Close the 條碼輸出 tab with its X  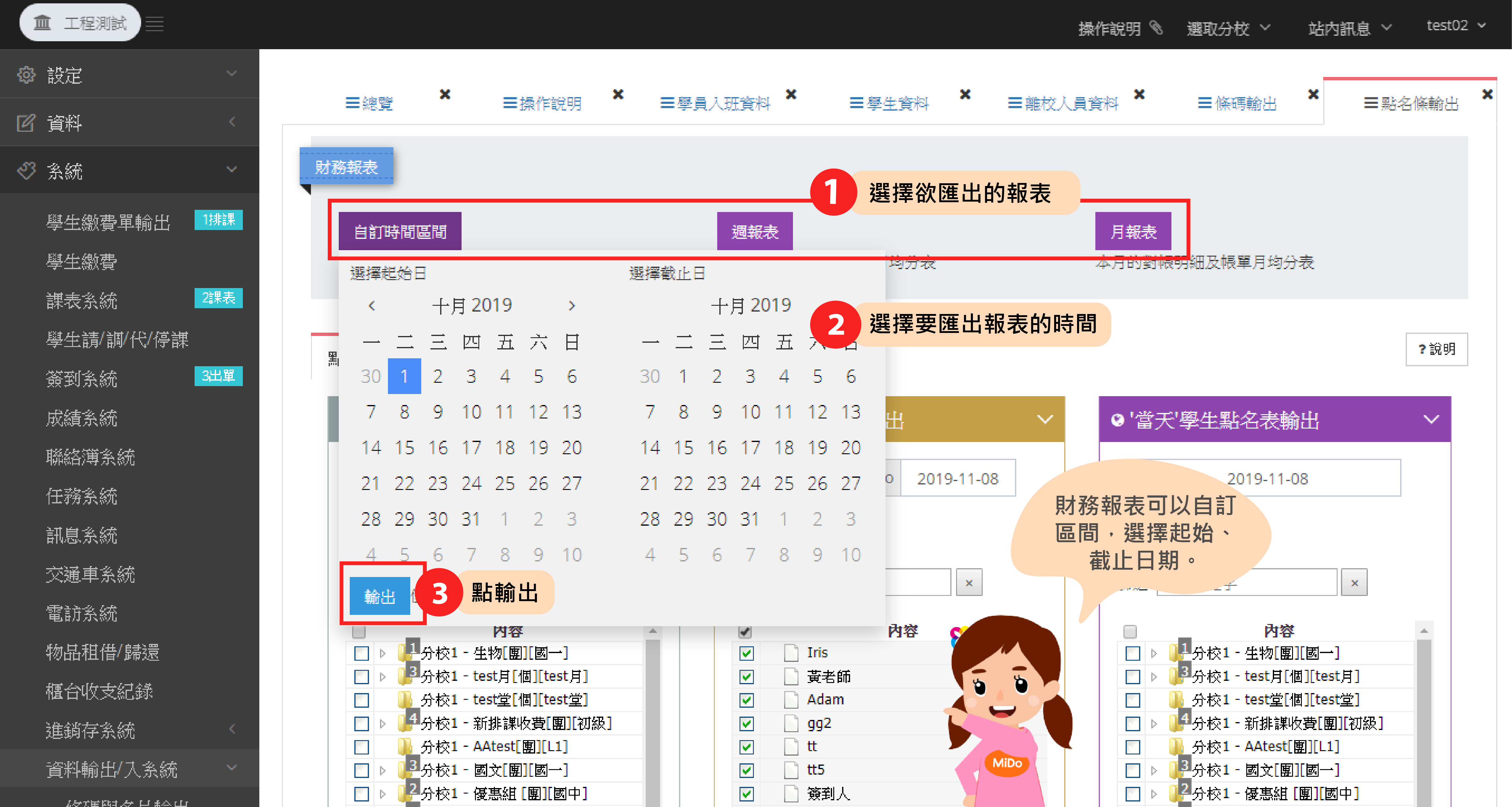tap(1313, 94)
